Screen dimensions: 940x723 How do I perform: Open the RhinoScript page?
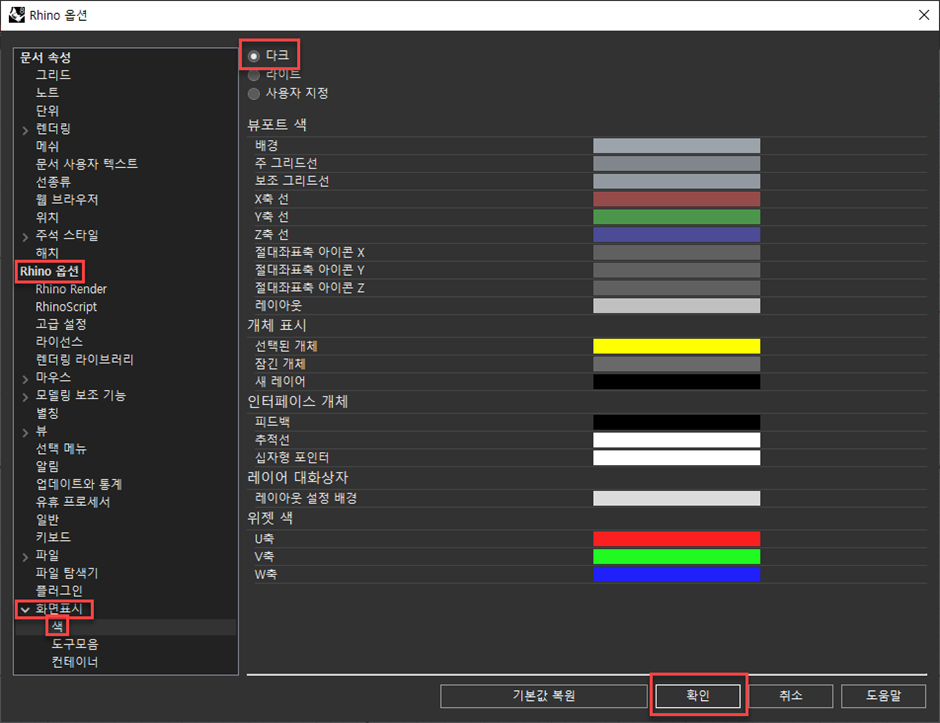(x=66, y=307)
